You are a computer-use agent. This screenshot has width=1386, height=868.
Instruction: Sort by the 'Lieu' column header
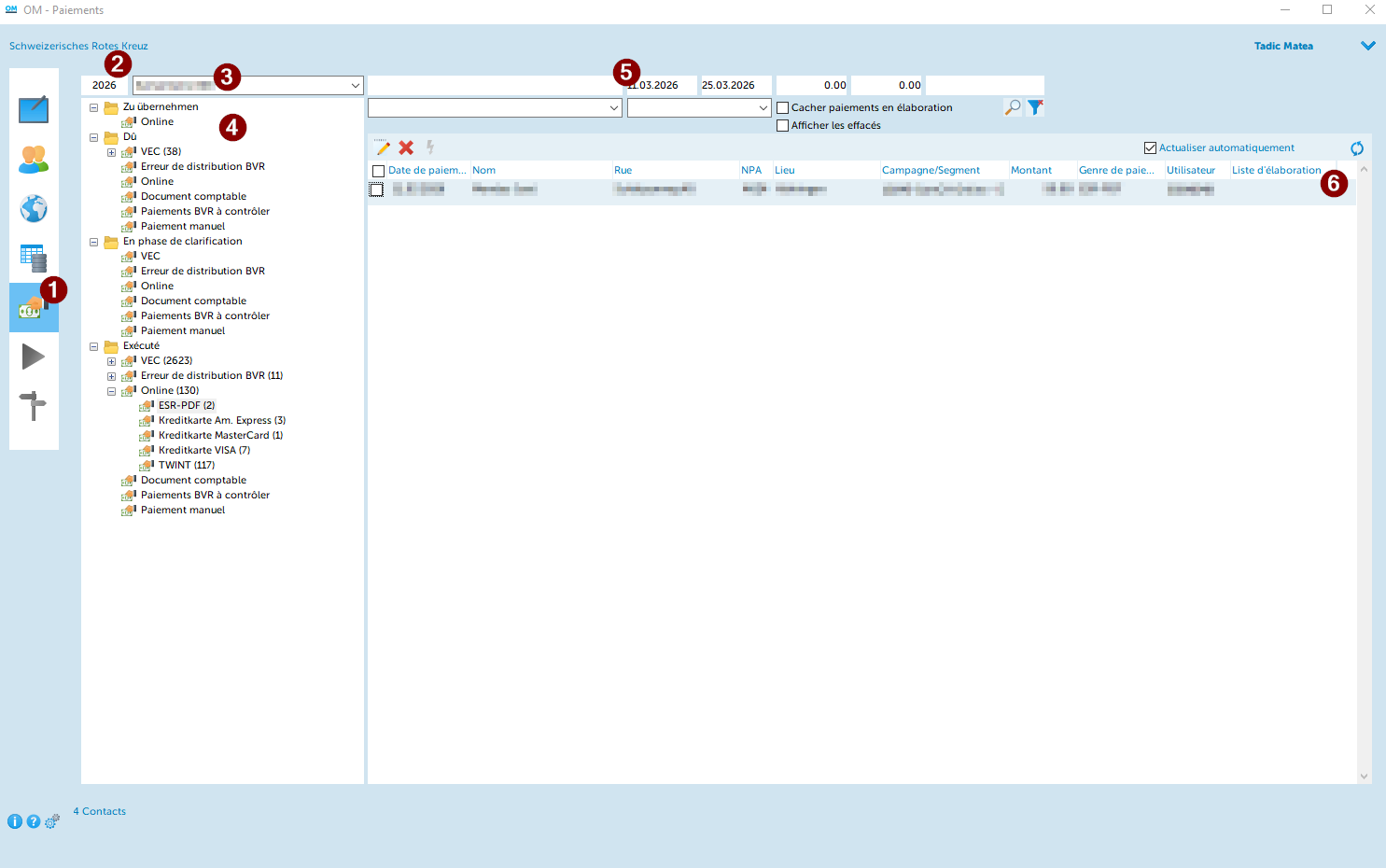click(785, 170)
